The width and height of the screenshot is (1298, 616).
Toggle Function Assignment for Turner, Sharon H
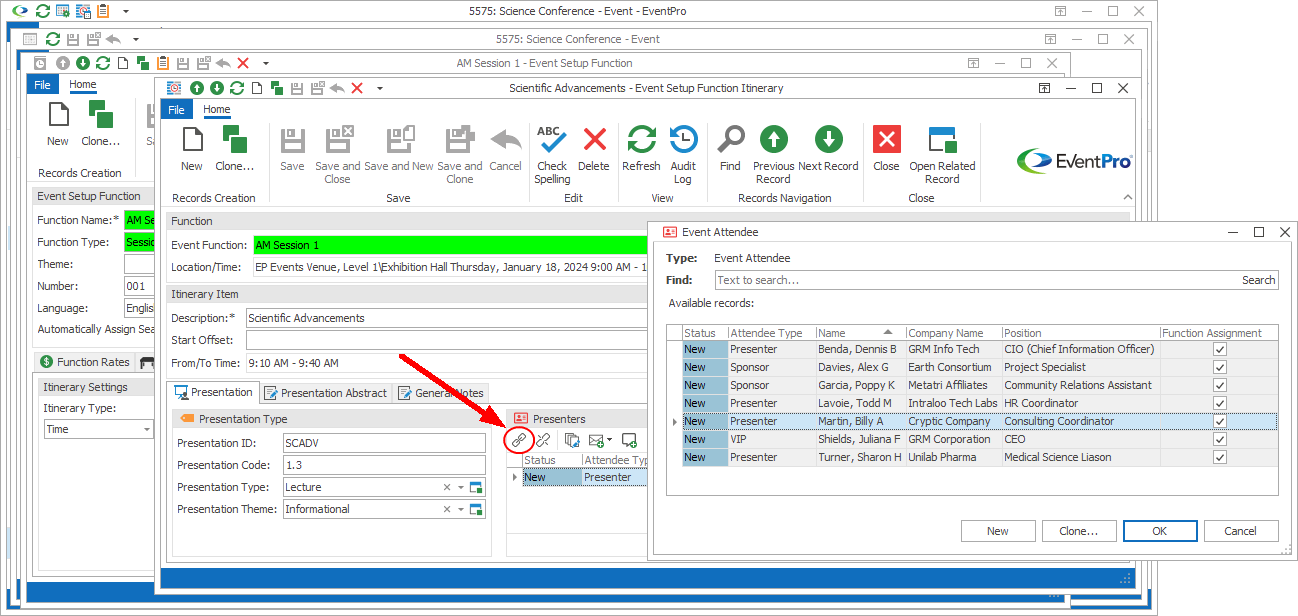[1219, 457]
